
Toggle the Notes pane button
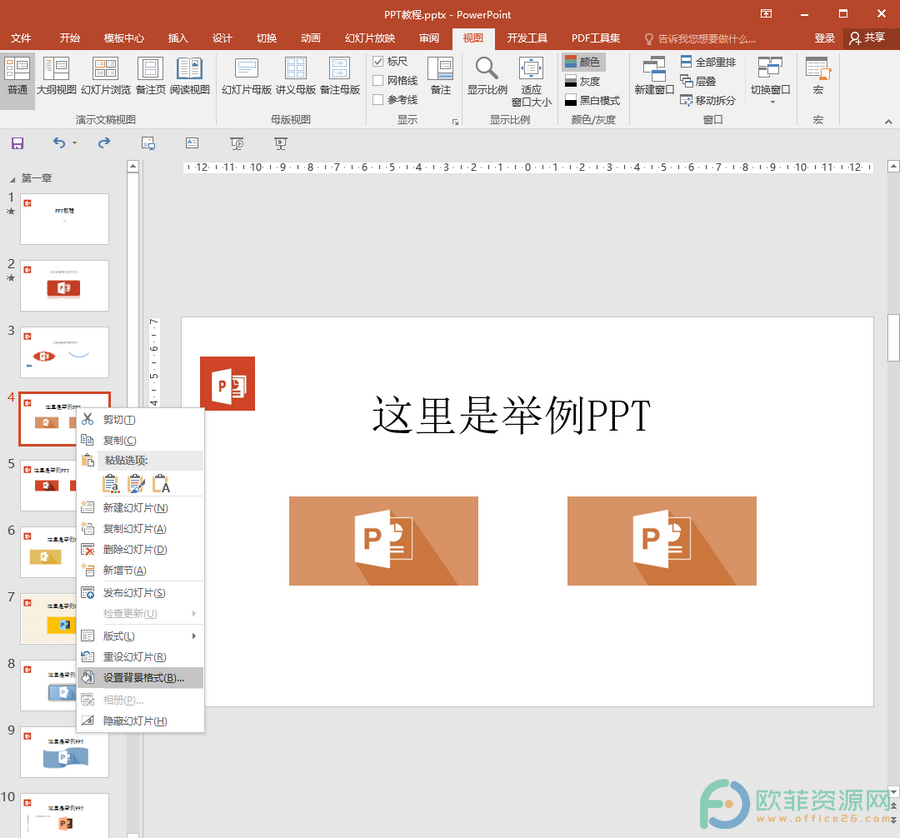(x=440, y=76)
